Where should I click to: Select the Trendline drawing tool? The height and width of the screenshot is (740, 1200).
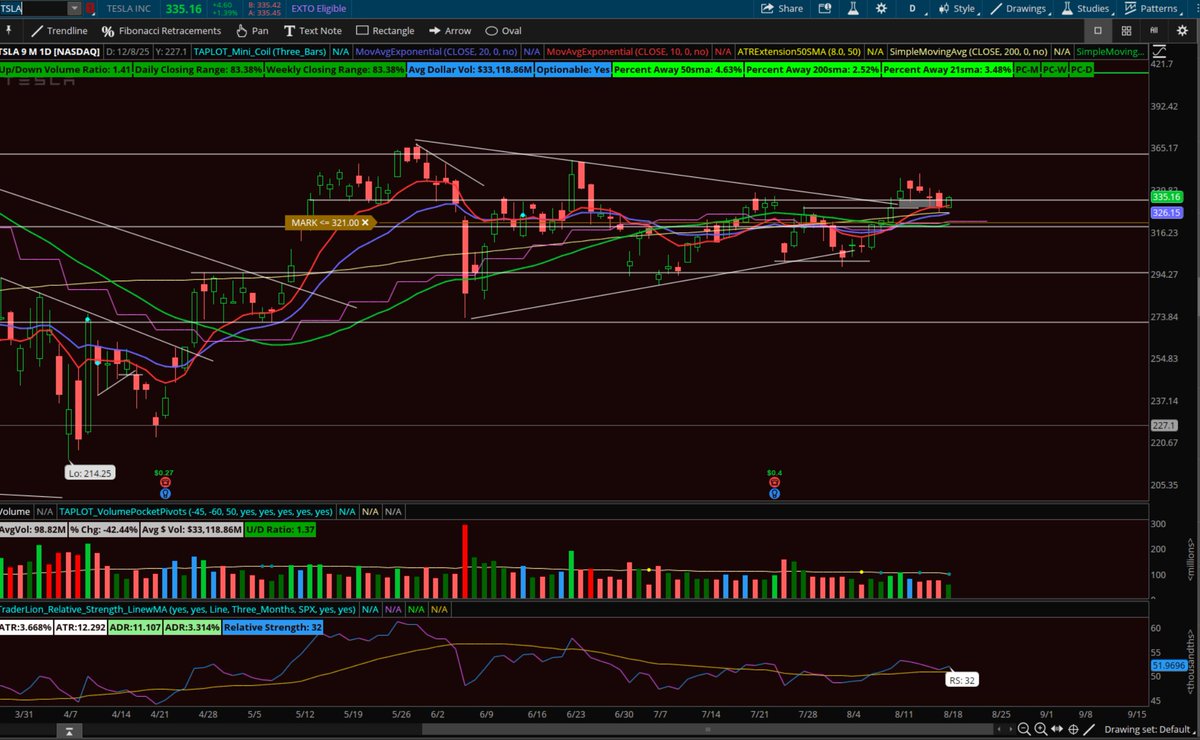coord(58,31)
